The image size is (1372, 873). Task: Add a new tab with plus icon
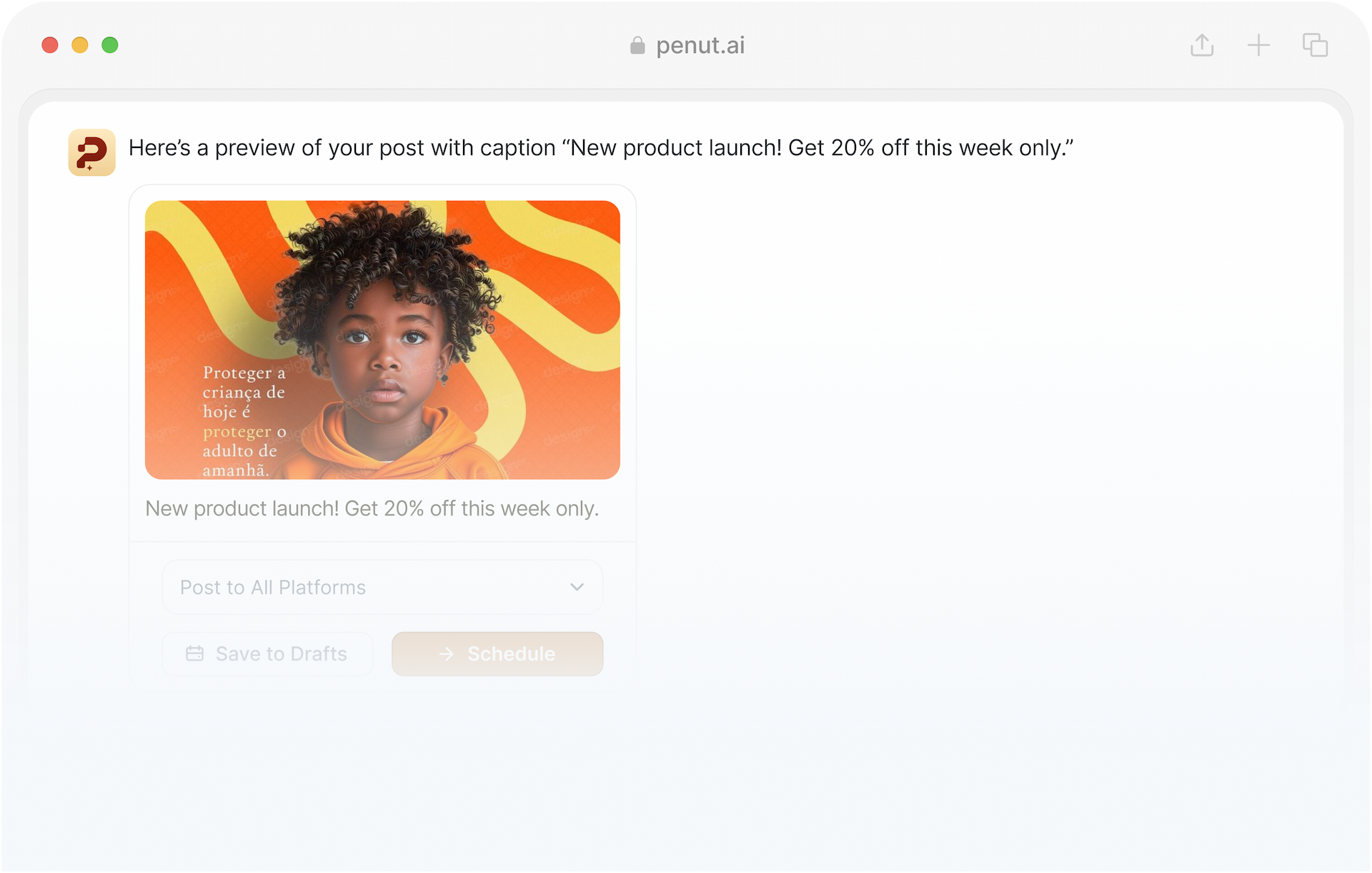pyautogui.click(x=1258, y=46)
